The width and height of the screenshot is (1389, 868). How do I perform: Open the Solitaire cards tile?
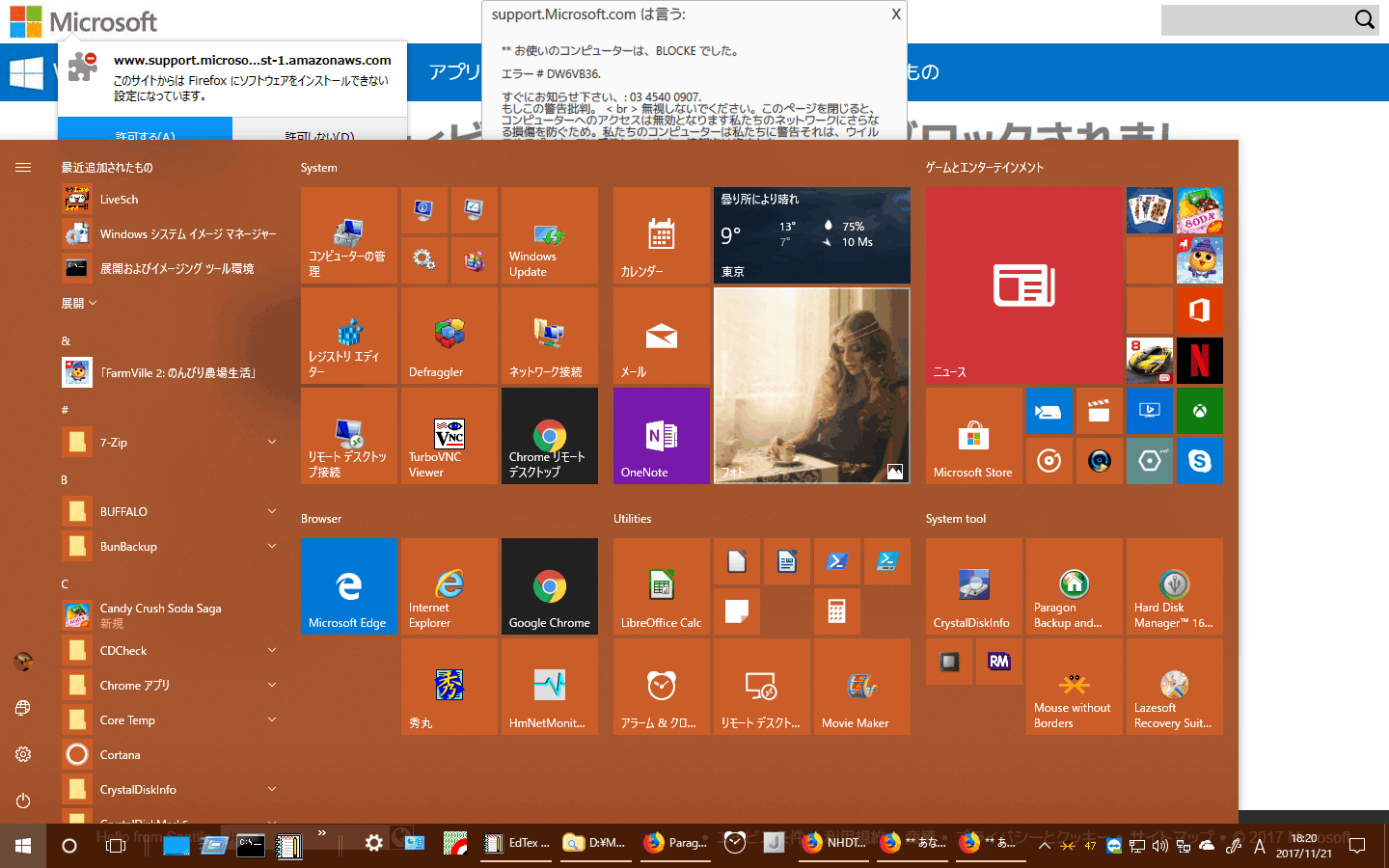tap(1150, 210)
